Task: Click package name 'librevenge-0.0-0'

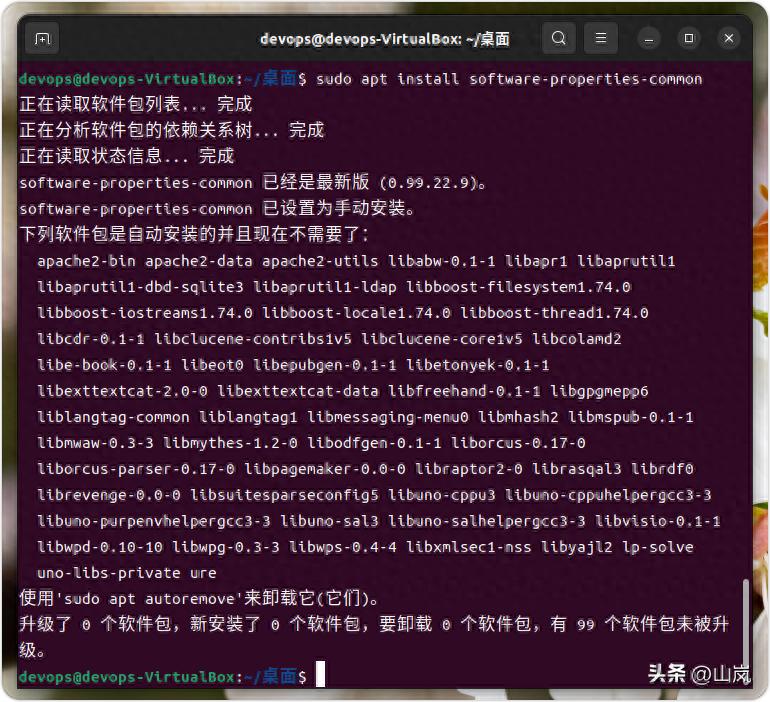Action: pyautogui.click(x=109, y=495)
